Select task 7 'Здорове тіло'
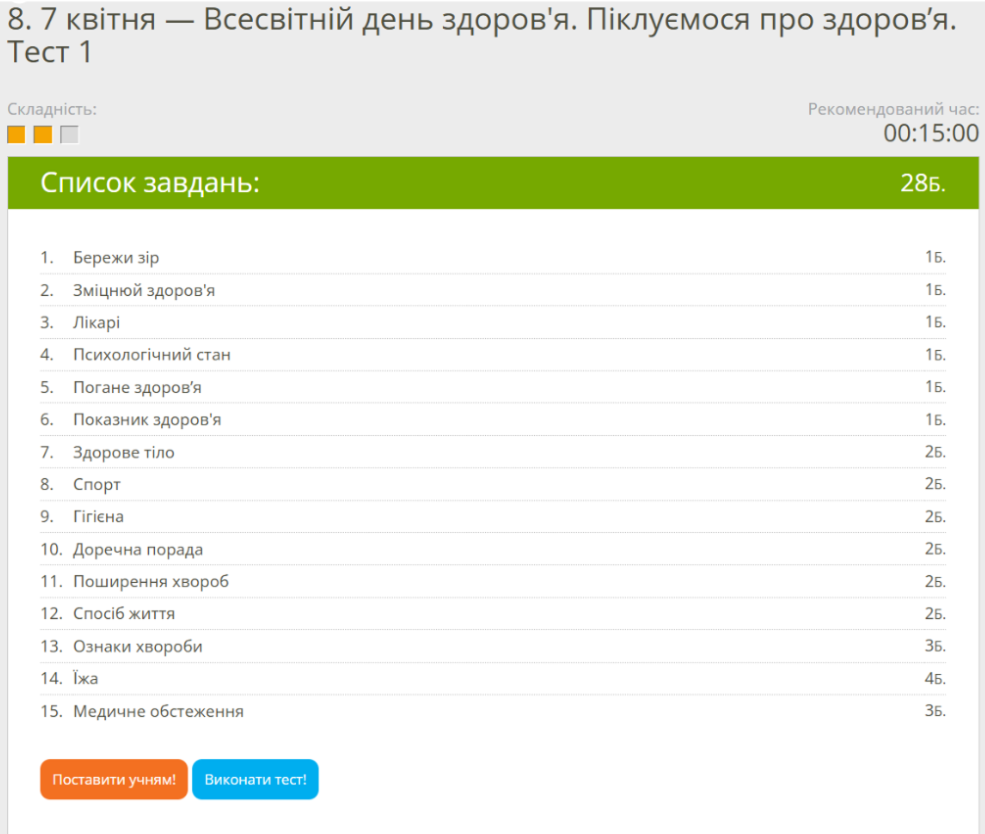Viewport: 985px width, 834px height. pos(123,452)
